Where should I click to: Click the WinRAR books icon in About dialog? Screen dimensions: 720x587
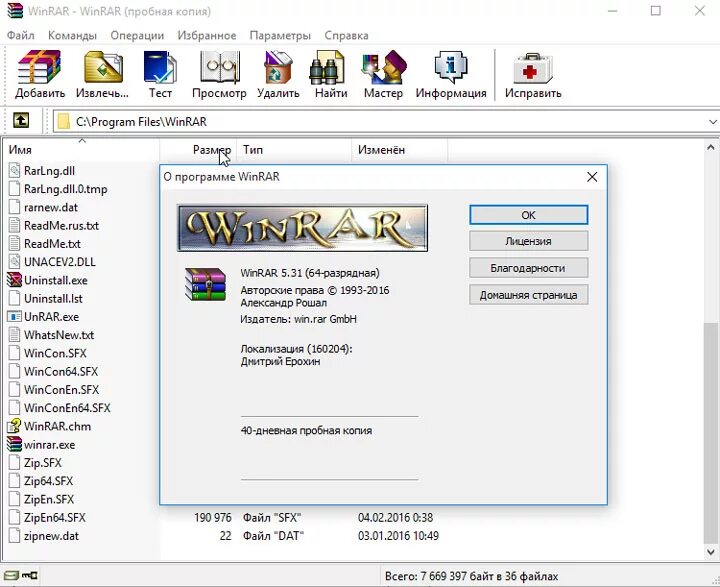coord(205,284)
